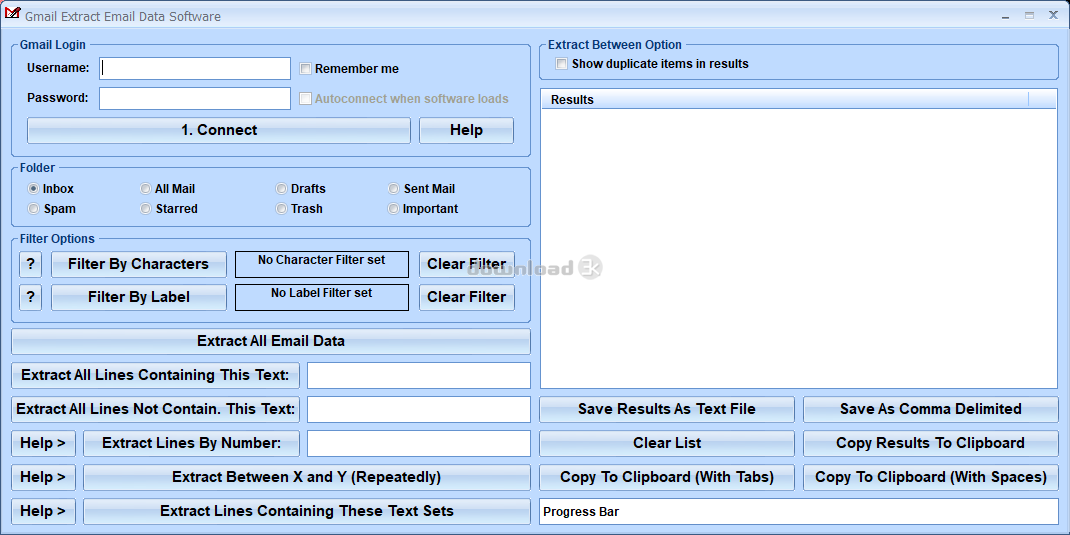Screen dimensions: 1070x535
Task: Click Save As Comma Delimited
Action: click(x=931, y=409)
